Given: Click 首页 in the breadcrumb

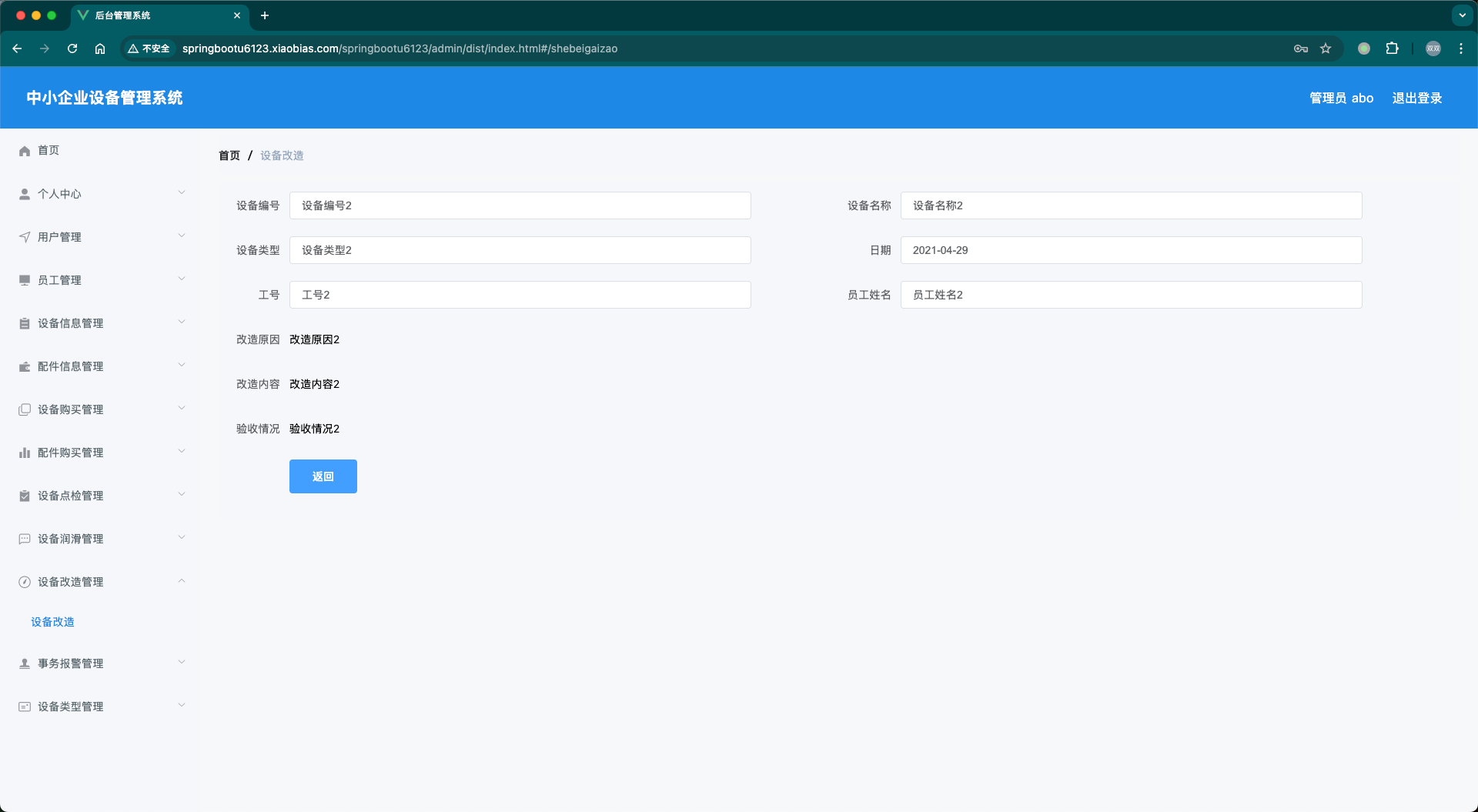Looking at the screenshot, I should (x=229, y=155).
